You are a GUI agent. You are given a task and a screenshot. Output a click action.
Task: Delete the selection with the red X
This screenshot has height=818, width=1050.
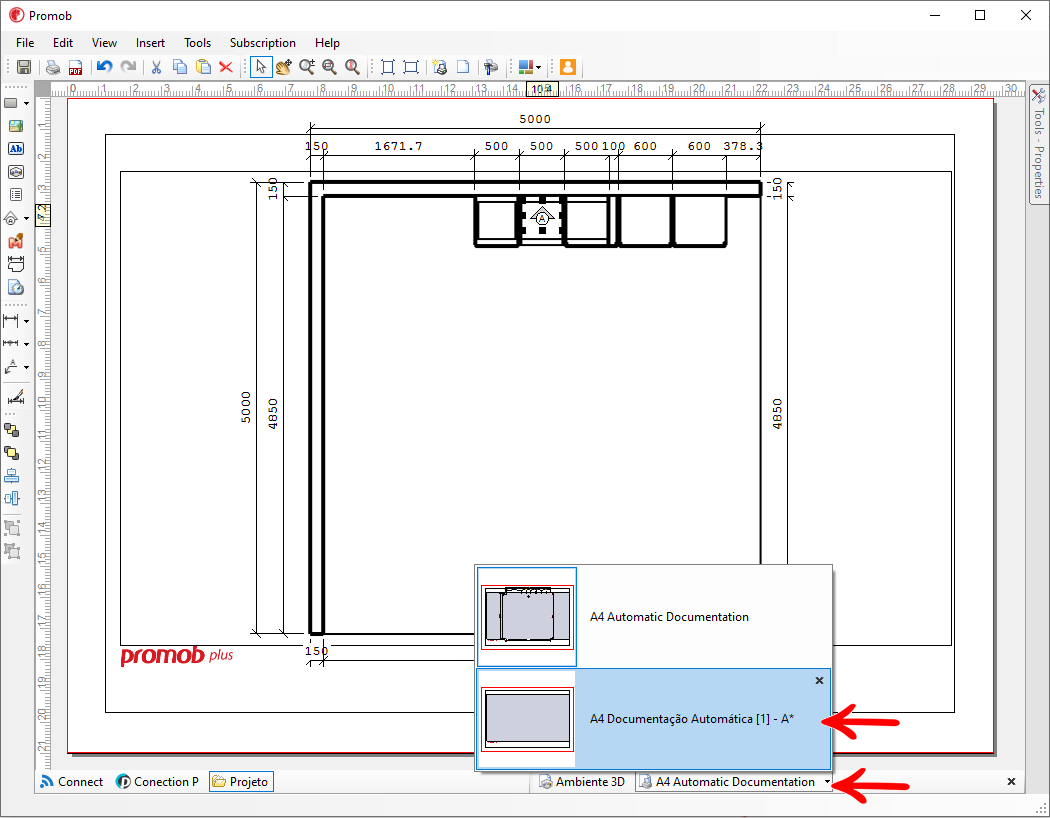click(226, 67)
